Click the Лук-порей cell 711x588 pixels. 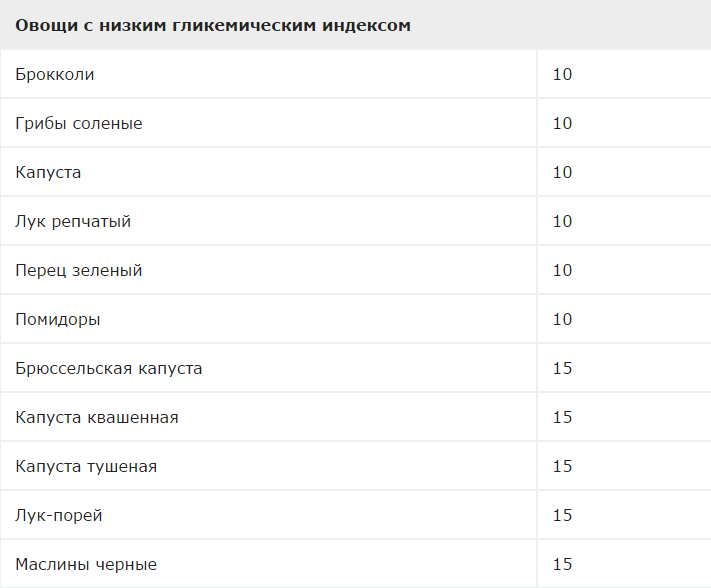click(x=59, y=515)
